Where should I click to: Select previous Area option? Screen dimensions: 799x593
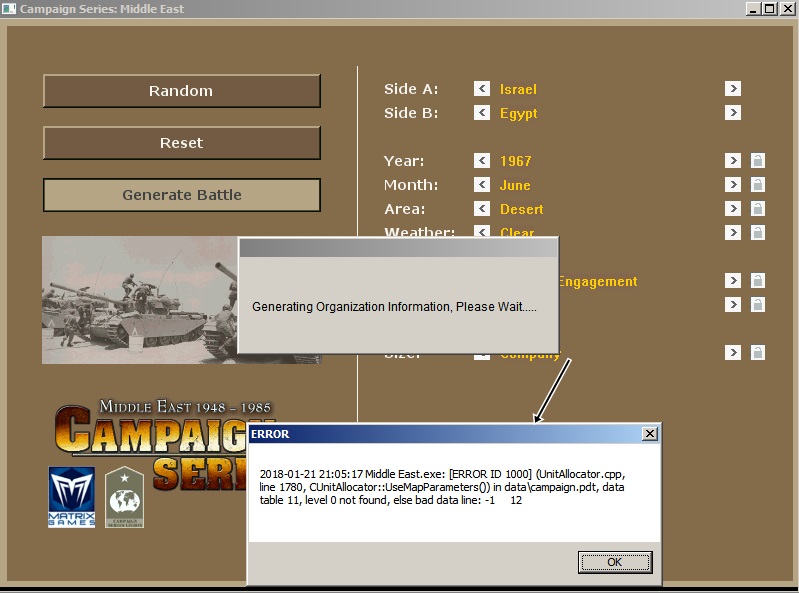tap(482, 208)
